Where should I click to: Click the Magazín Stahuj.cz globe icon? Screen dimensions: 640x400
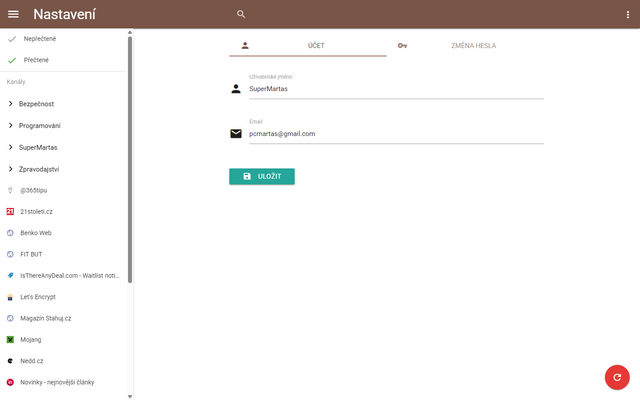click(x=10, y=318)
